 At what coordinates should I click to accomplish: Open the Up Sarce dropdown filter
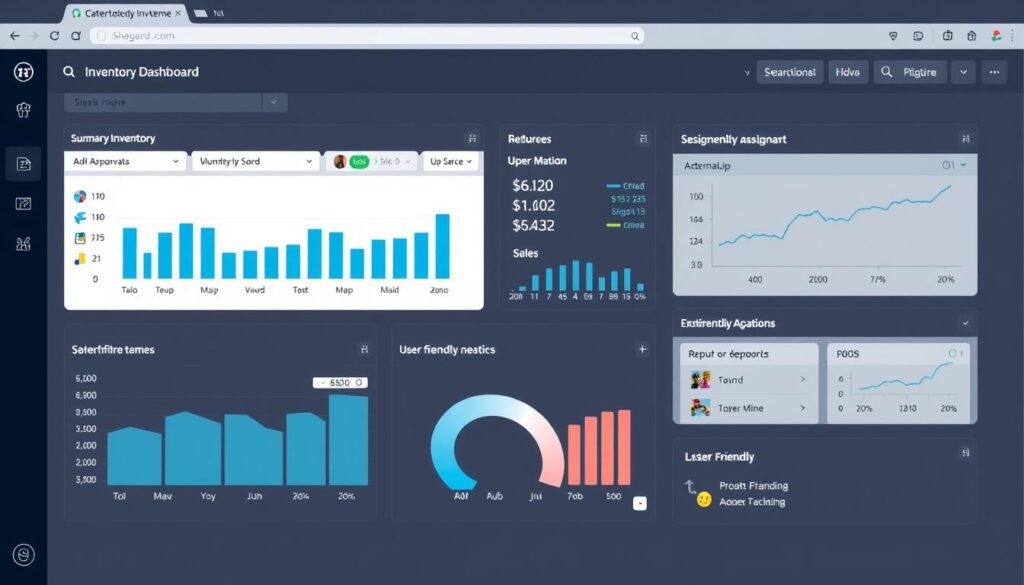[450, 160]
